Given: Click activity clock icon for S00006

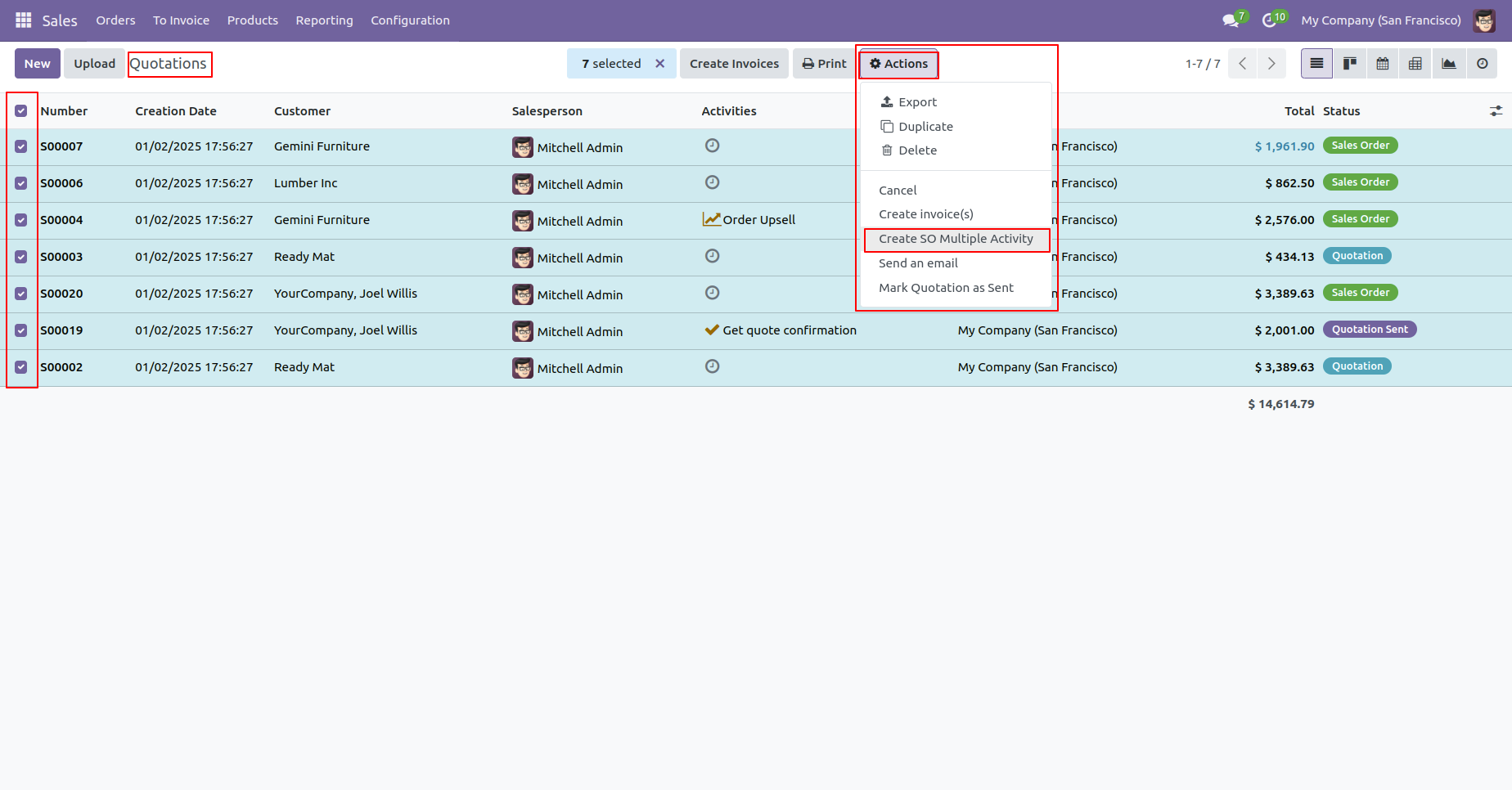Looking at the screenshot, I should click(x=712, y=182).
